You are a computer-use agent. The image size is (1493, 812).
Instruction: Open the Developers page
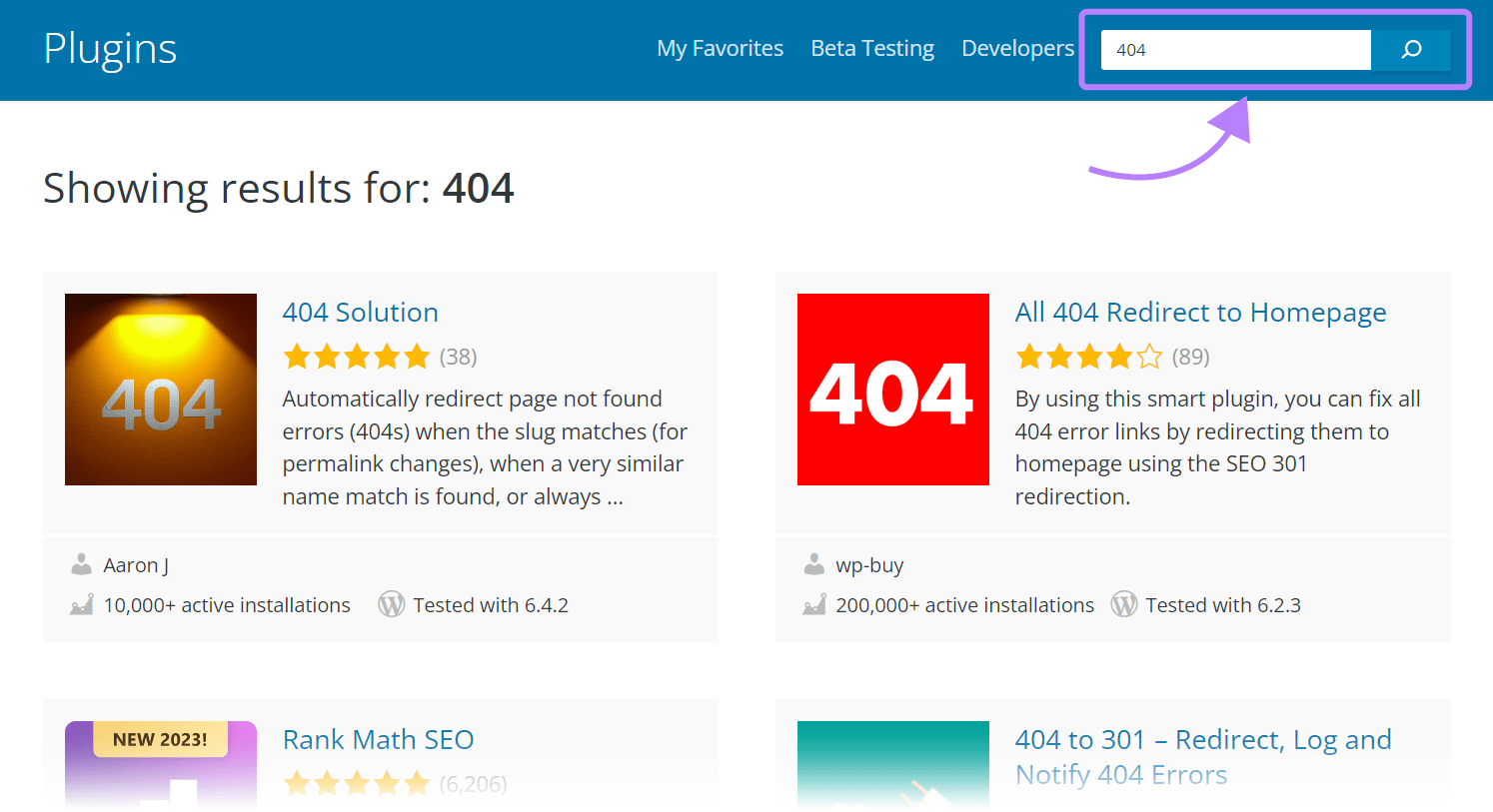coord(1017,47)
